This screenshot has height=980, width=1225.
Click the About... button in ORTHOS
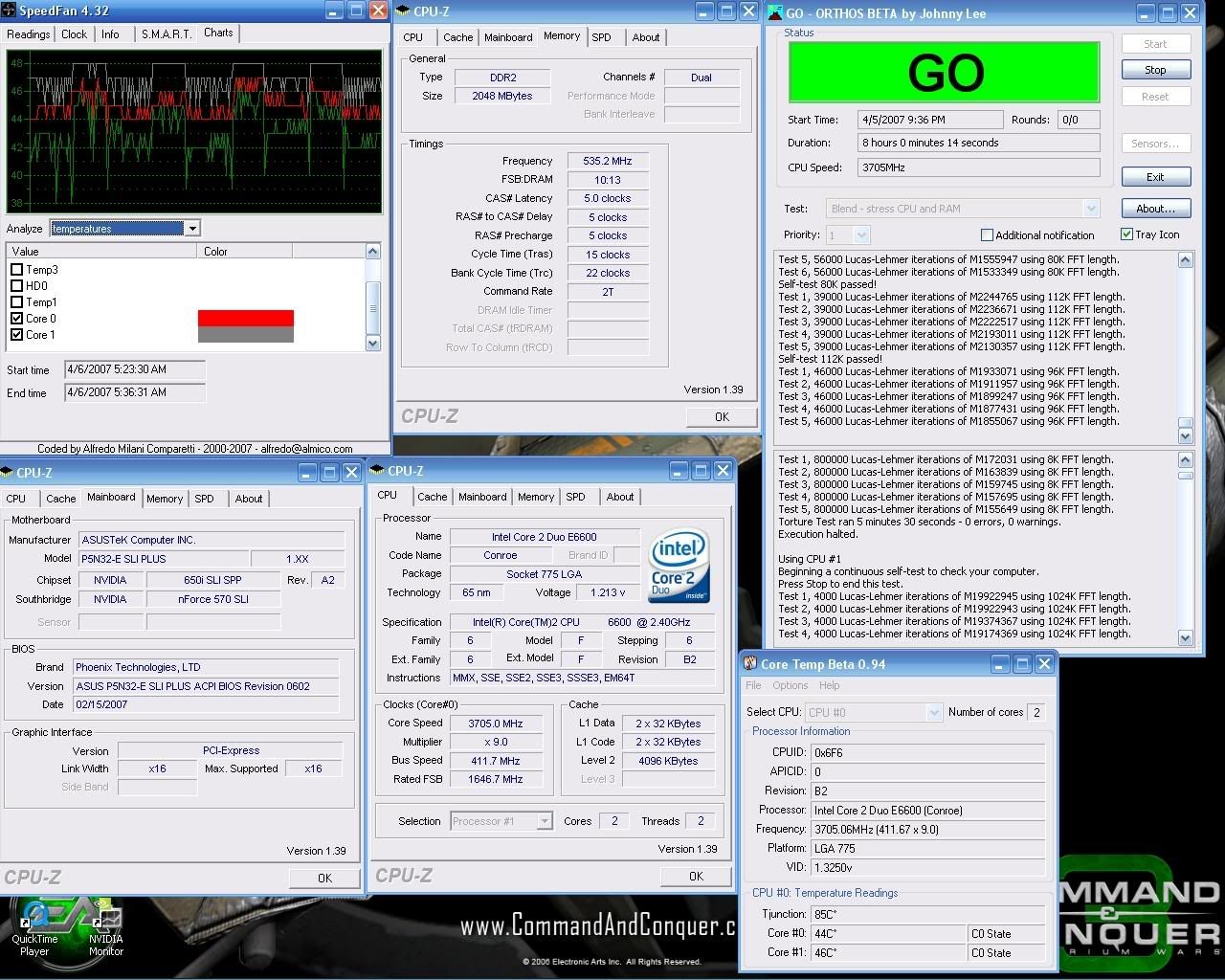(1155, 209)
